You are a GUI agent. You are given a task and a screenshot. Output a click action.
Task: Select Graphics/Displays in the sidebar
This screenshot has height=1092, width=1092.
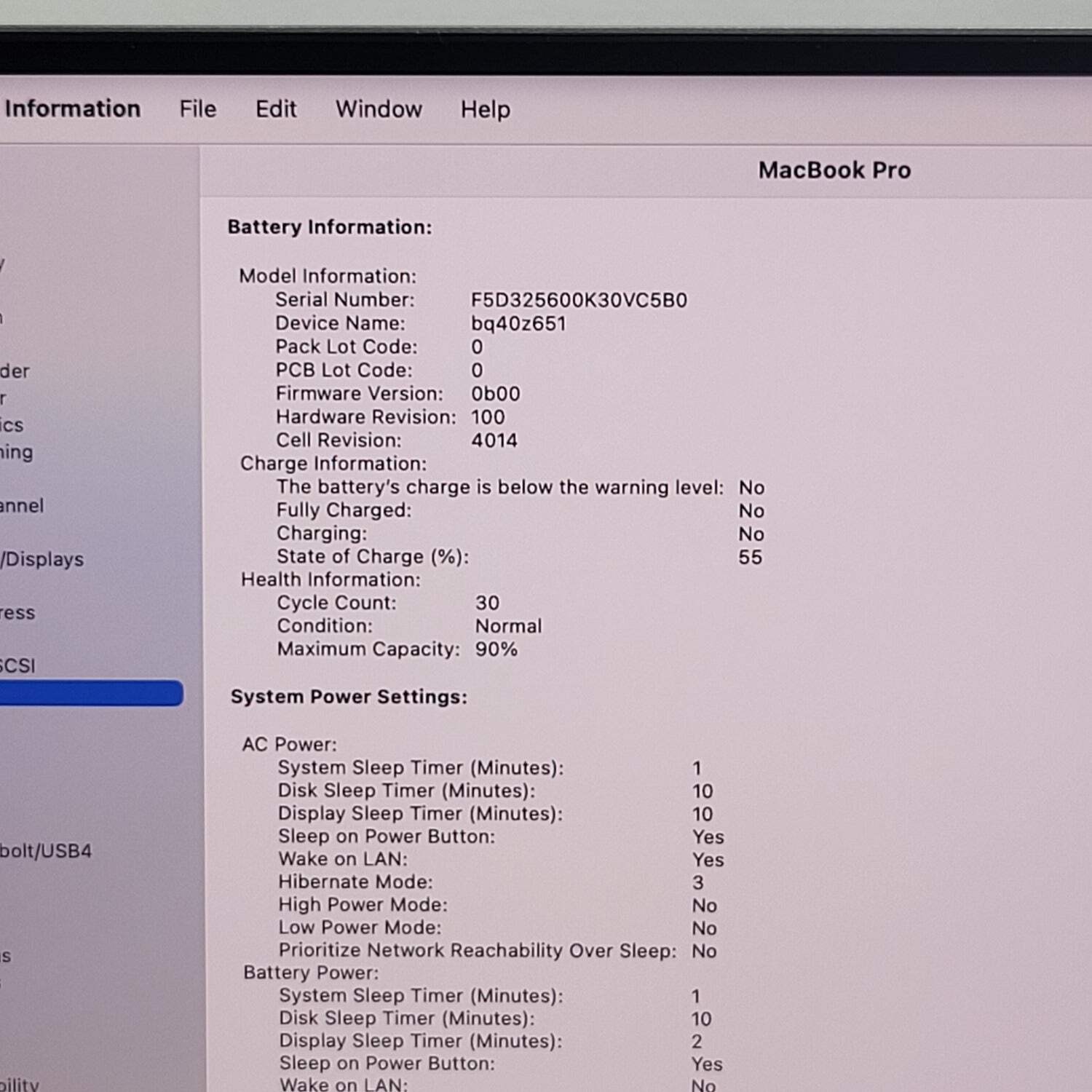[x=42, y=559]
